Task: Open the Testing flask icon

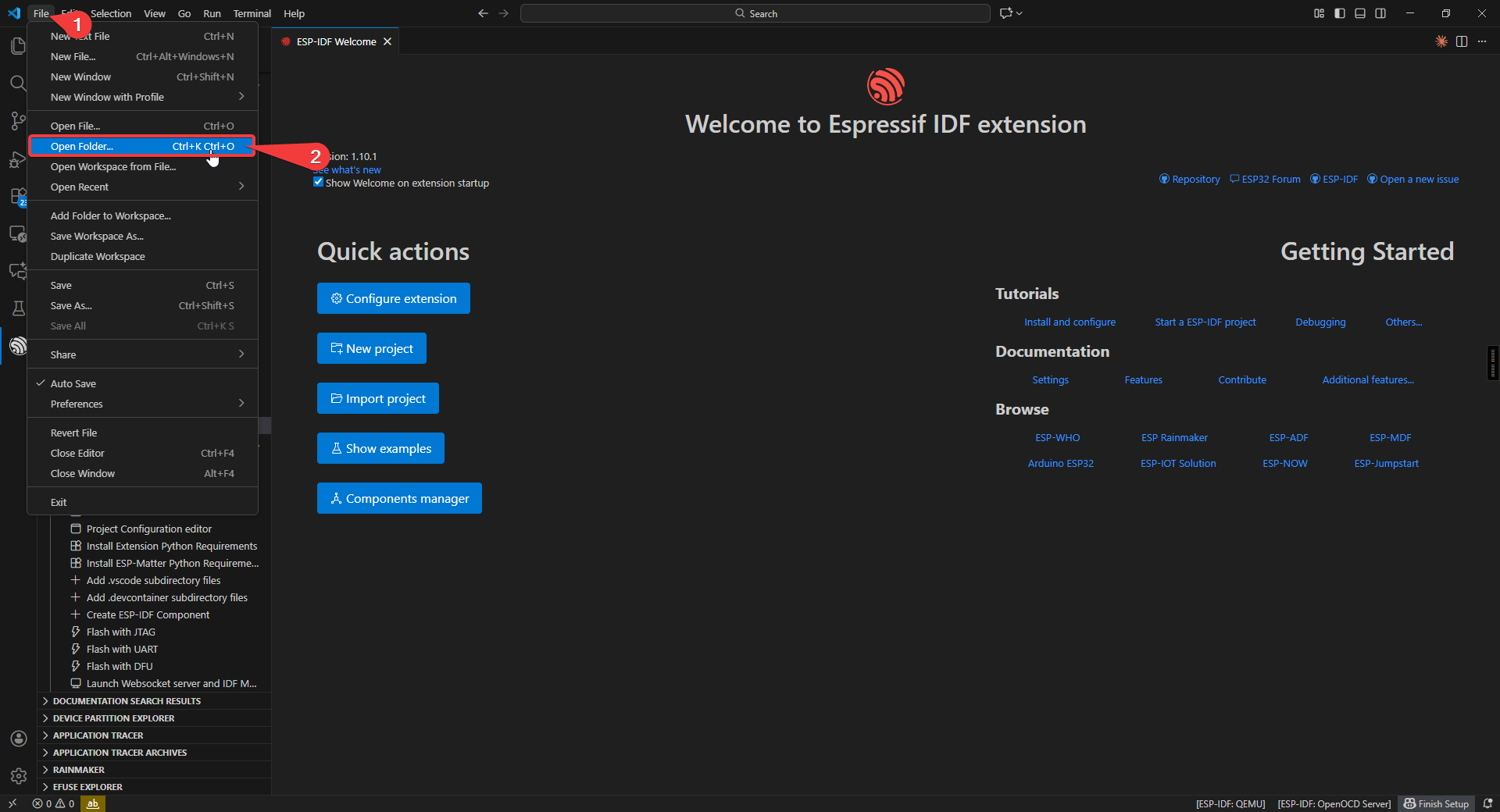Action: tap(18, 308)
